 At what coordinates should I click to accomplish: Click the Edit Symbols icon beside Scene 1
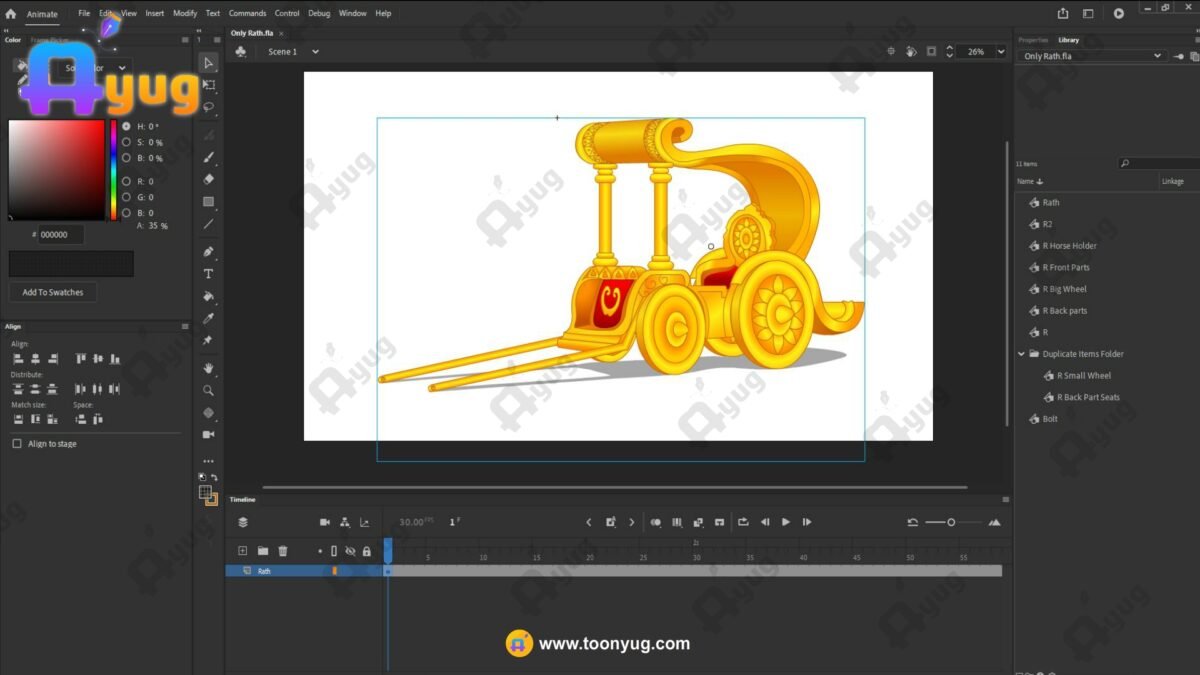coord(240,51)
